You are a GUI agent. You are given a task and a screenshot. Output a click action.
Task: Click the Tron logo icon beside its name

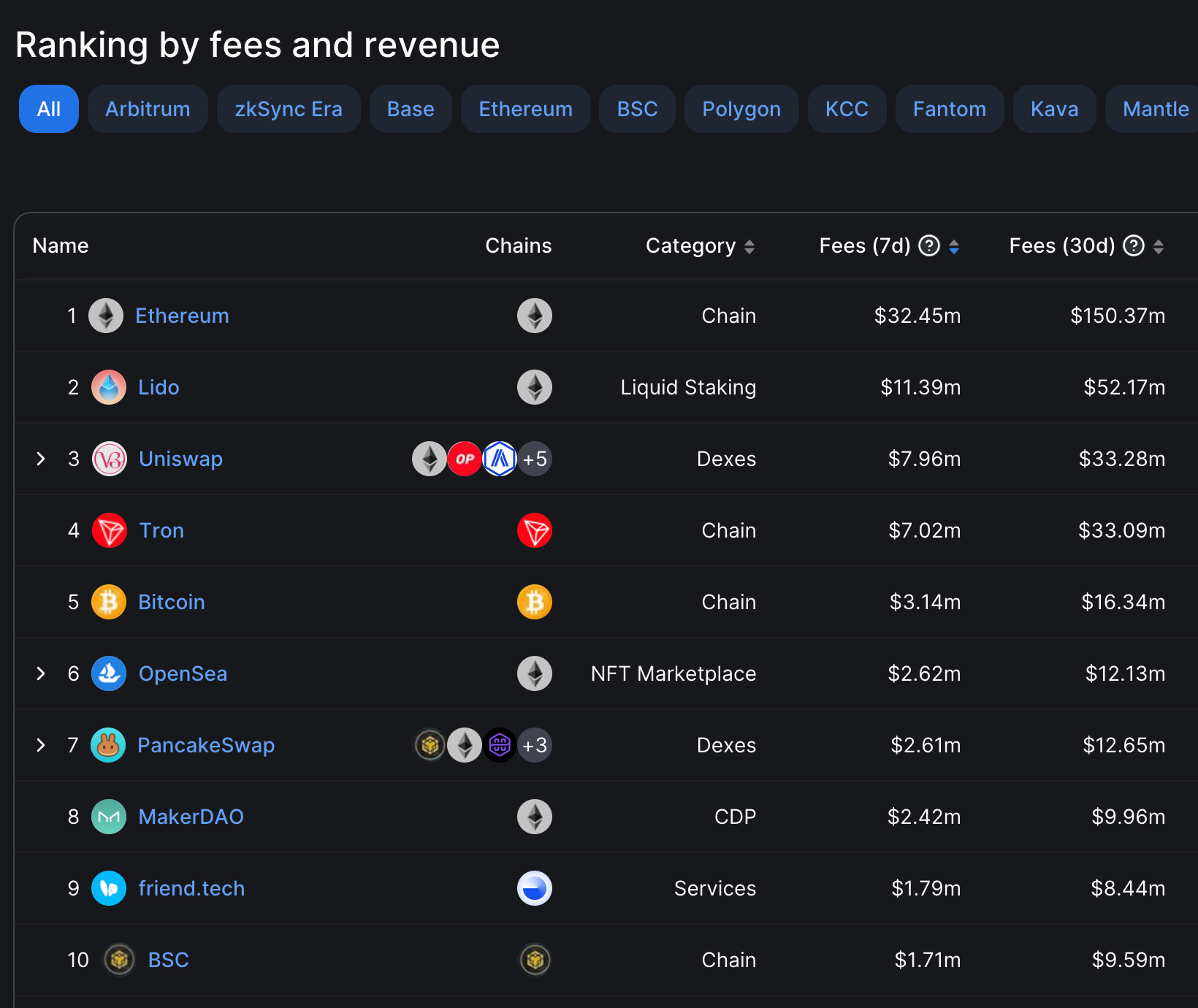pos(110,530)
